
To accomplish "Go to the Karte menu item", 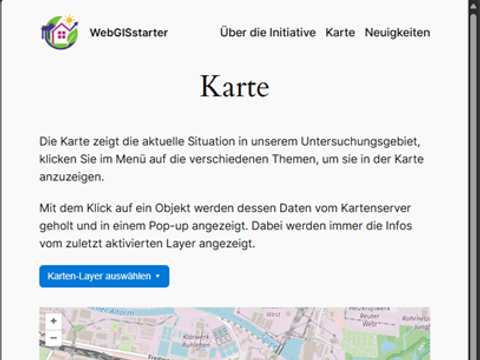I will pyautogui.click(x=340, y=33).
